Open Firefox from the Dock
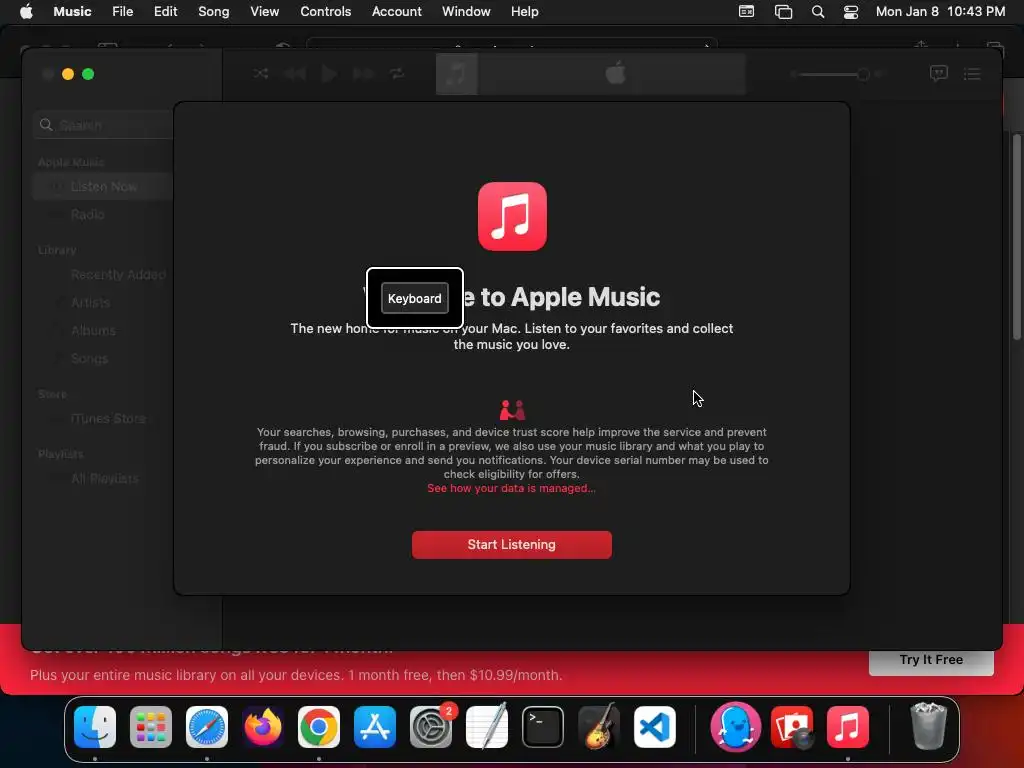 point(263,727)
